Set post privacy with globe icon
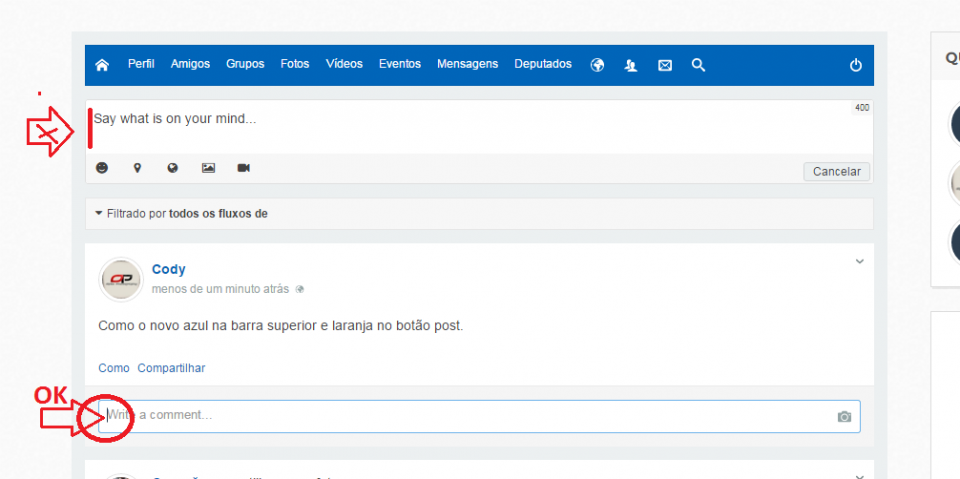 click(x=172, y=168)
